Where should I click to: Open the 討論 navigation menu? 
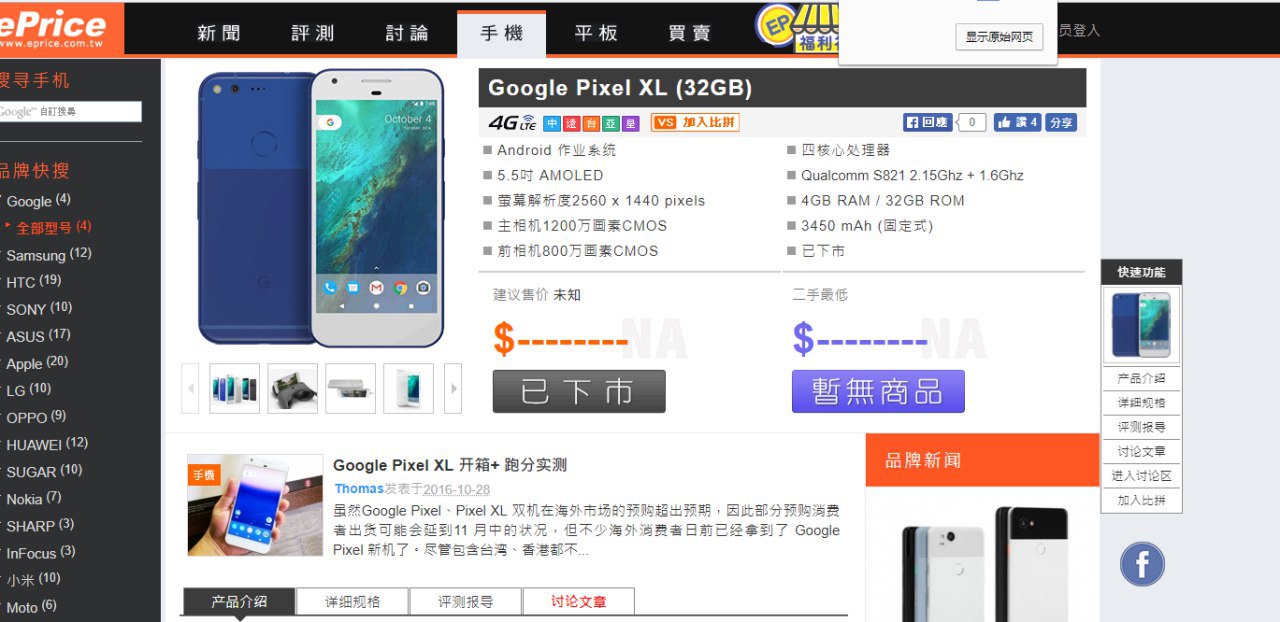click(x=407, y=33)
